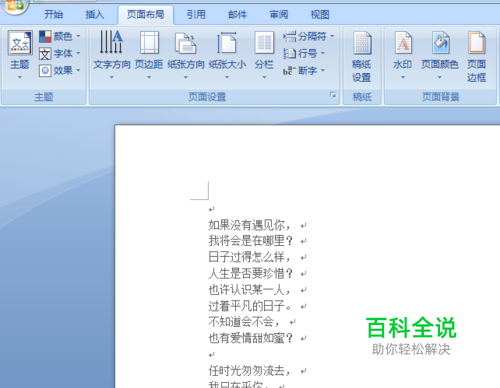Expand the 行号 dropdown arrow
This screenshot has width=500, height=388.
pos(323,53)
